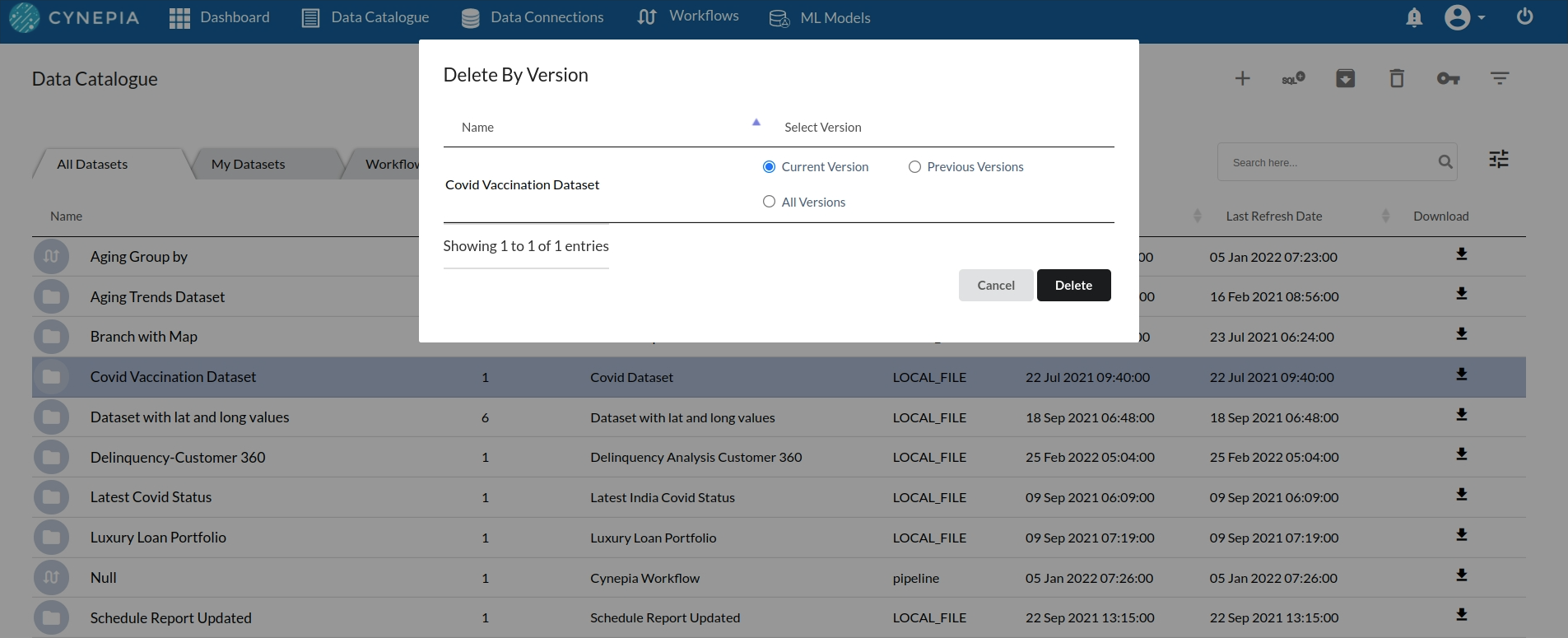Image resolution: width=1568 pixels, height=638 pixels.
Task: Select the Current Version radio button
Action: click(x=769, y=166)
